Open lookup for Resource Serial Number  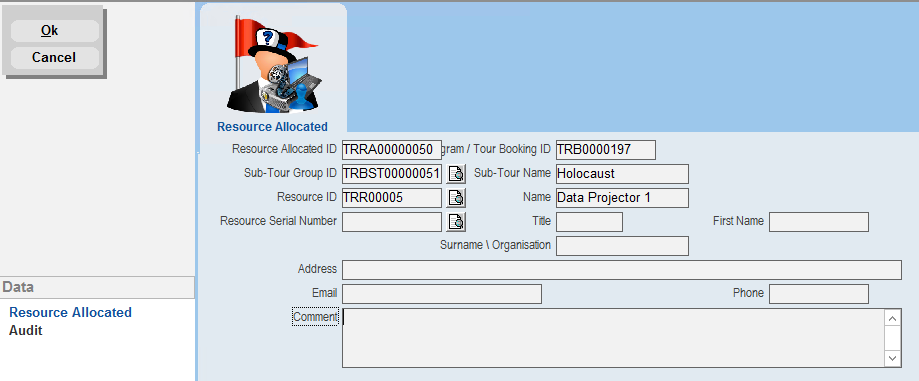point(456,222)
